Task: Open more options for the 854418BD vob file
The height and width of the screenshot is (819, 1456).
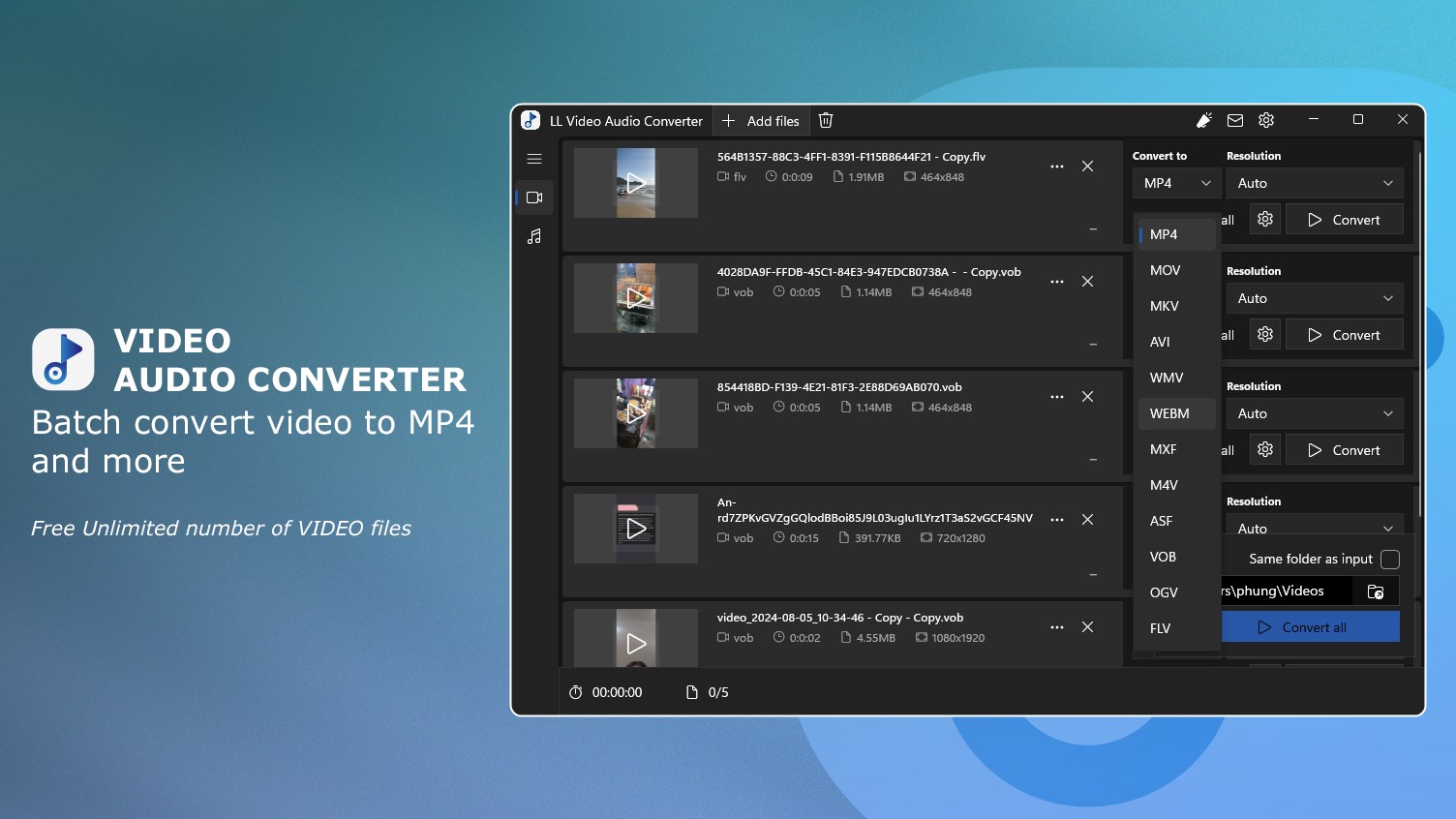Action: coord(1057,397)
